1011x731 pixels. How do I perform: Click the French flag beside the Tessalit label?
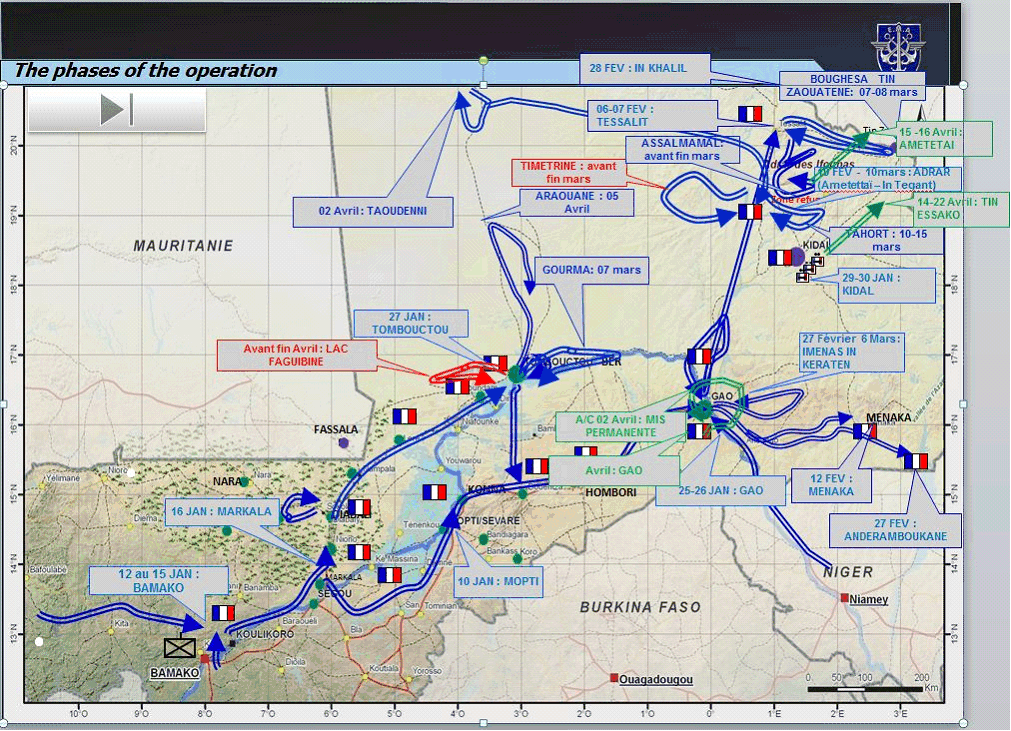click(750, 114)
